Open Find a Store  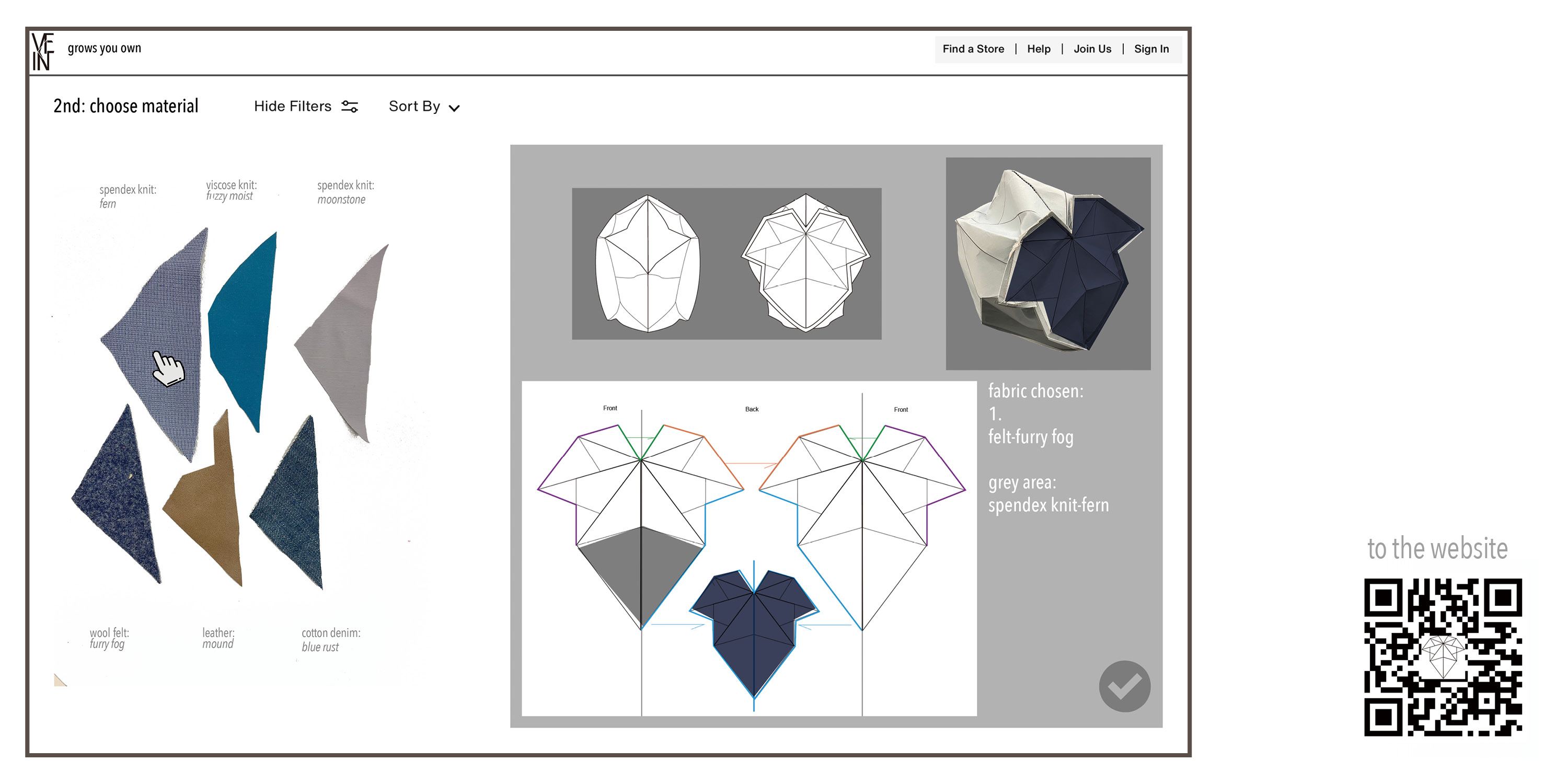coord(973,49)
